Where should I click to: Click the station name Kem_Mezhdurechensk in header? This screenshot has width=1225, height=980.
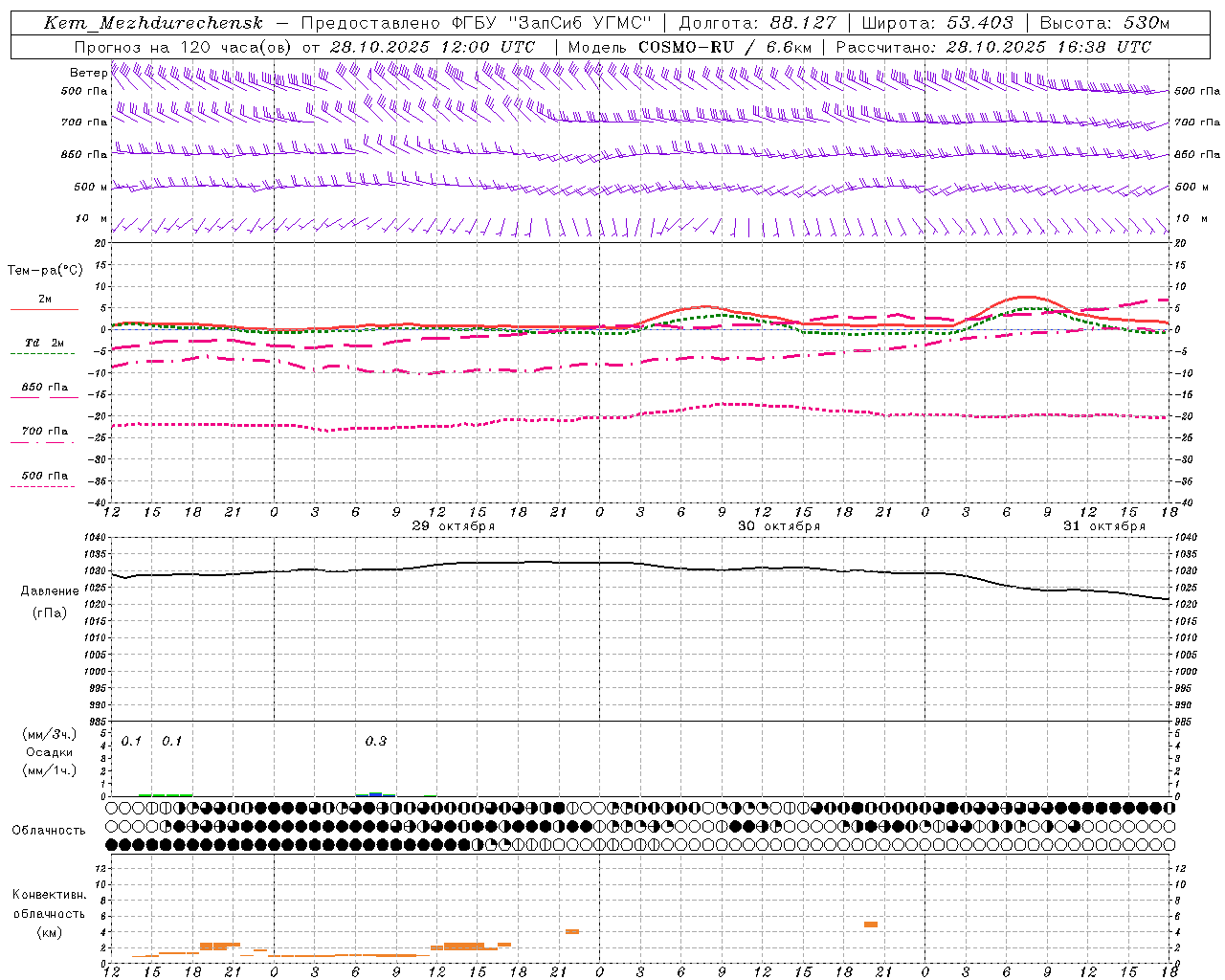coord(153,23)
